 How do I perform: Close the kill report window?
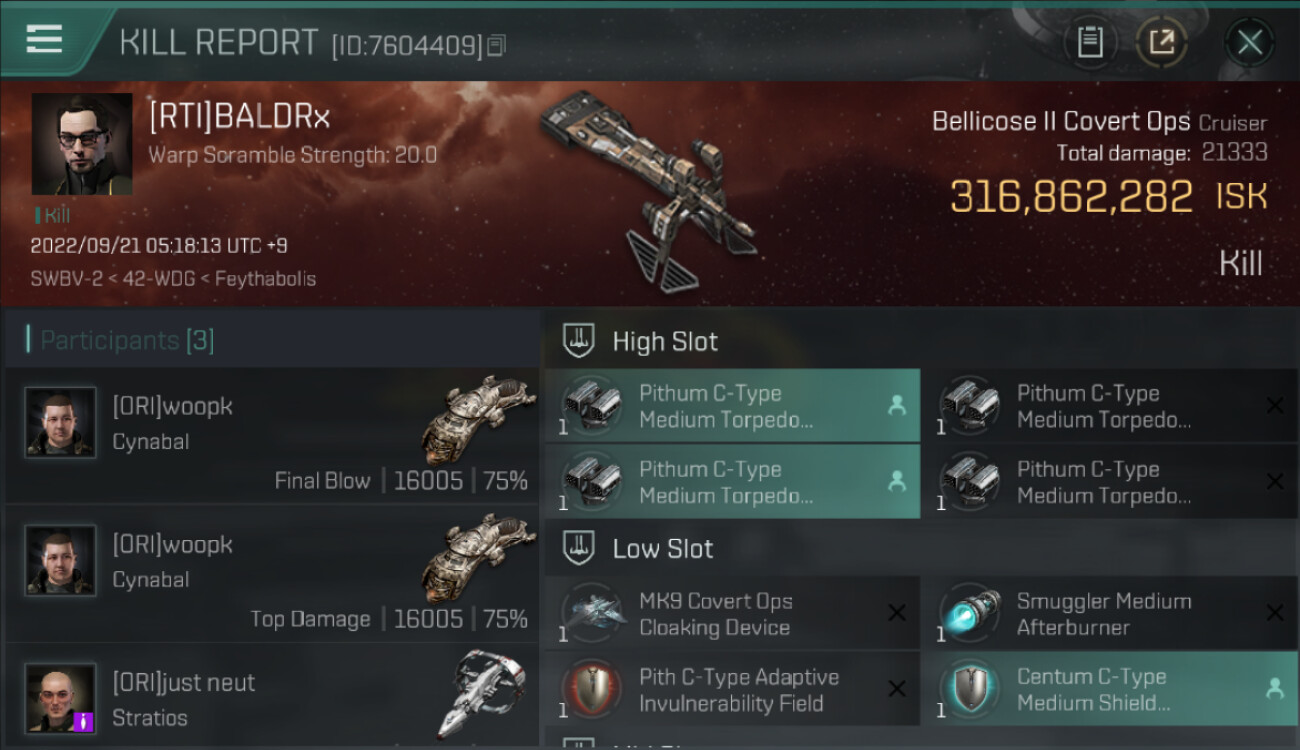pos(1249,43)
